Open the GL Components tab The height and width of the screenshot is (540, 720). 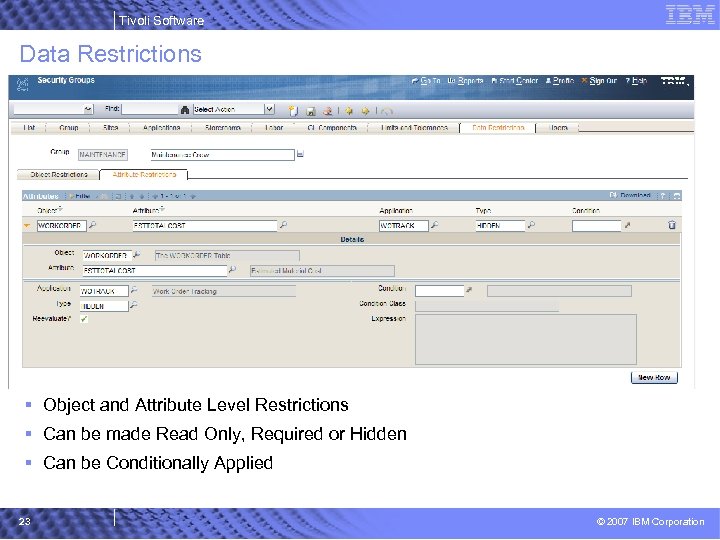tap(332, 128)
